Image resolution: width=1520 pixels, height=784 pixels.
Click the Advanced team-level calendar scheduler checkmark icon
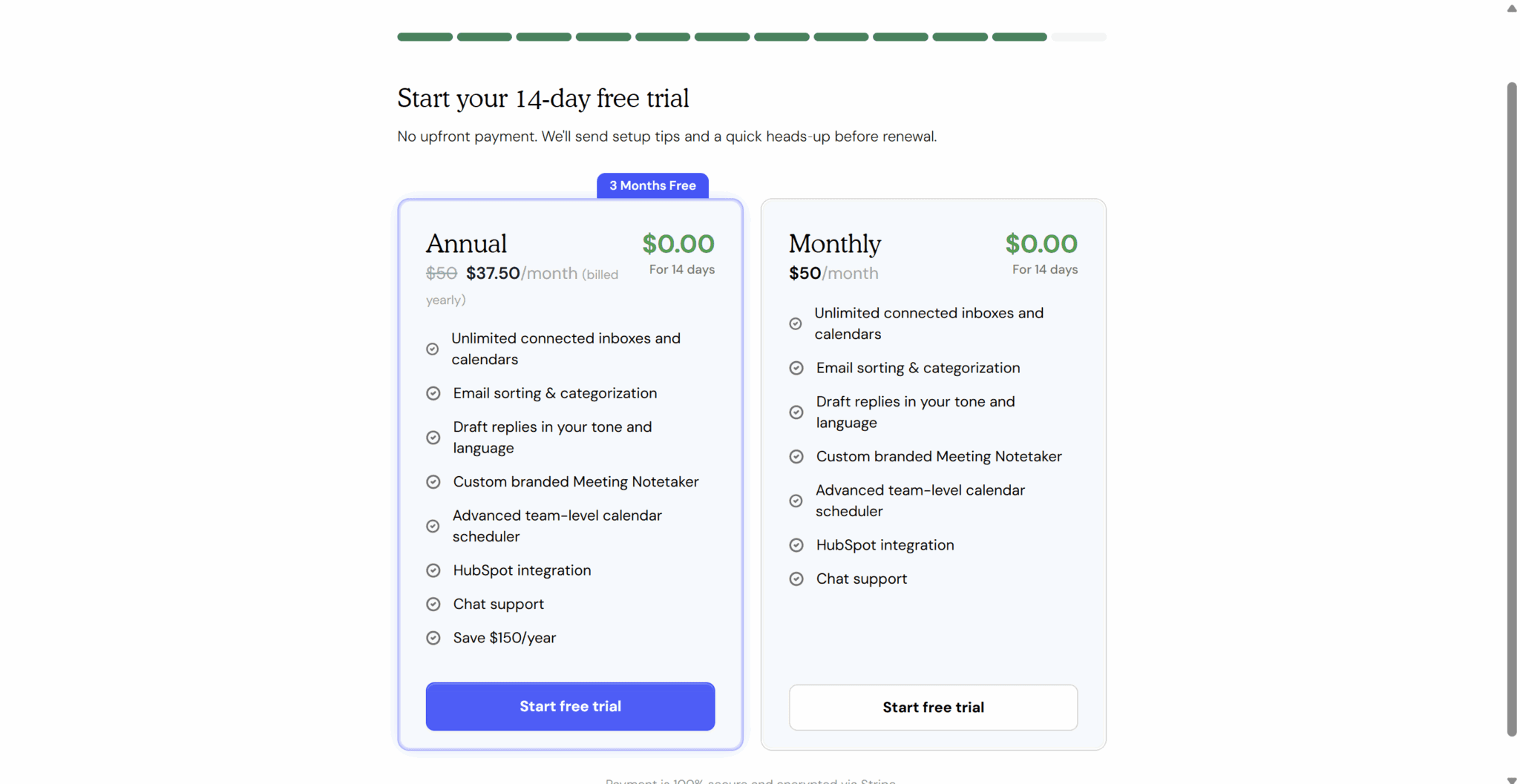click(x=433, y=526)
